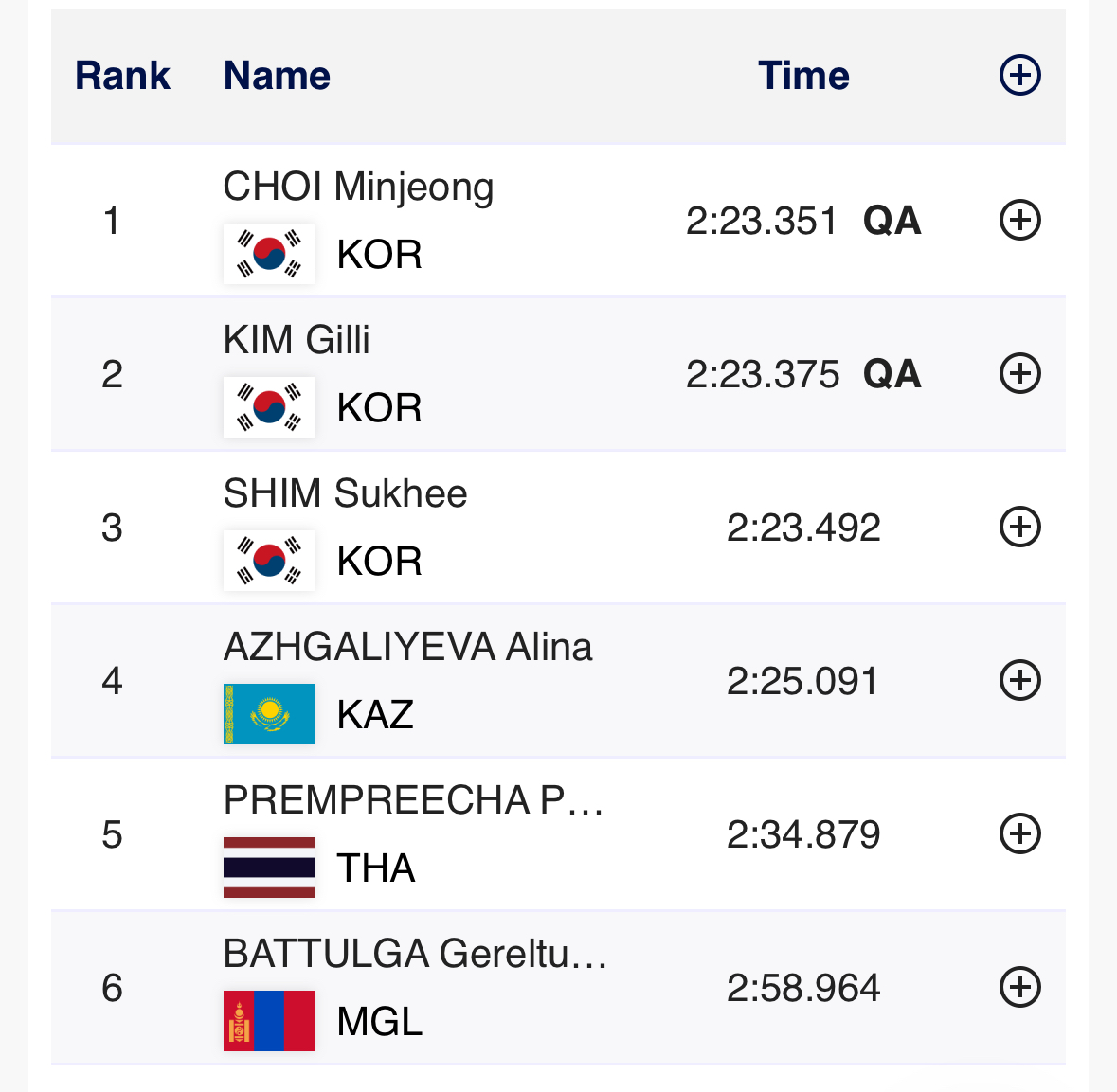Image resolution: width=1117 pixels, height=1092 pixels.
Task: Expand all rows with header plus icon
Action: tap(1020, 75)
